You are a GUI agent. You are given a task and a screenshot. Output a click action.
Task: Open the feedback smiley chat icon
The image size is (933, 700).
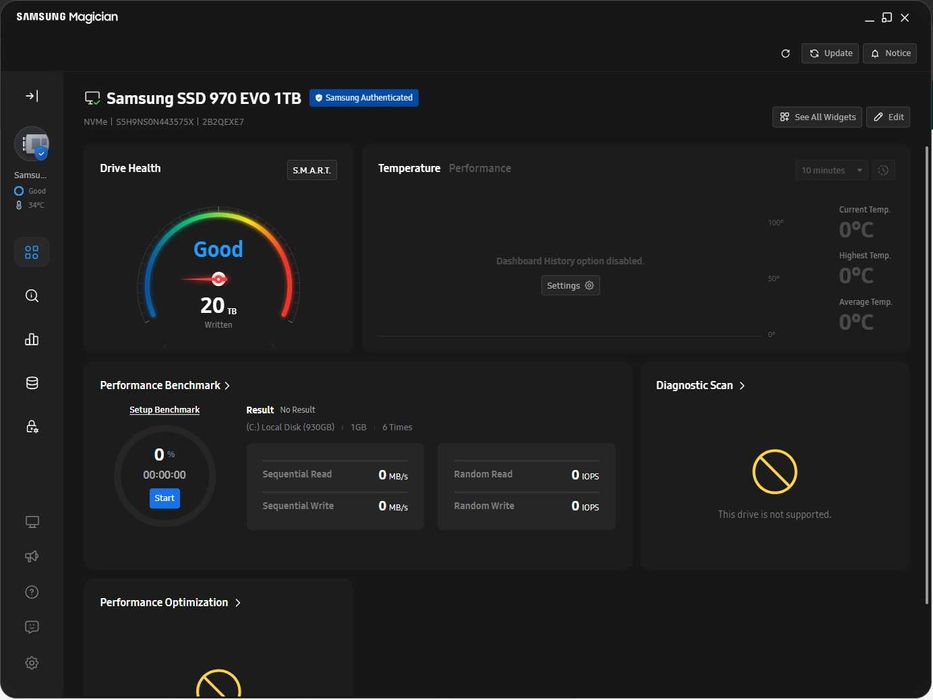click(32, 627)
